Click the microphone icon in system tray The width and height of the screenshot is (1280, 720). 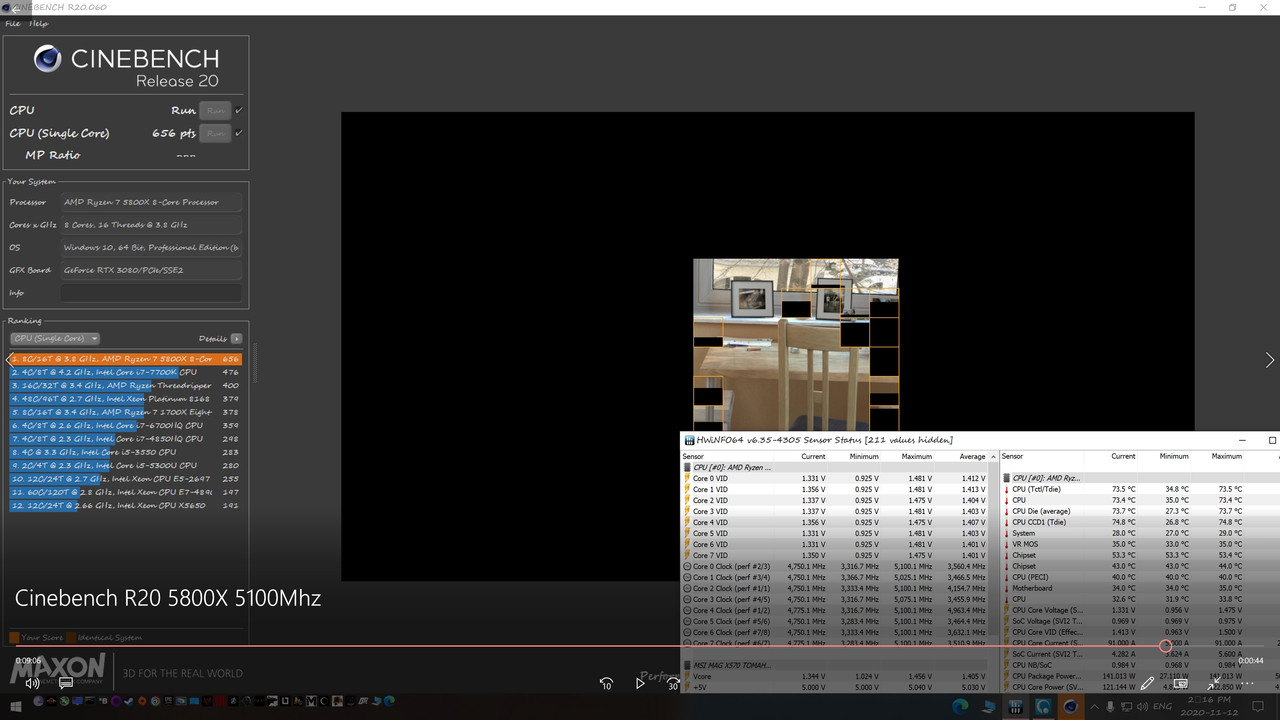1110,706
